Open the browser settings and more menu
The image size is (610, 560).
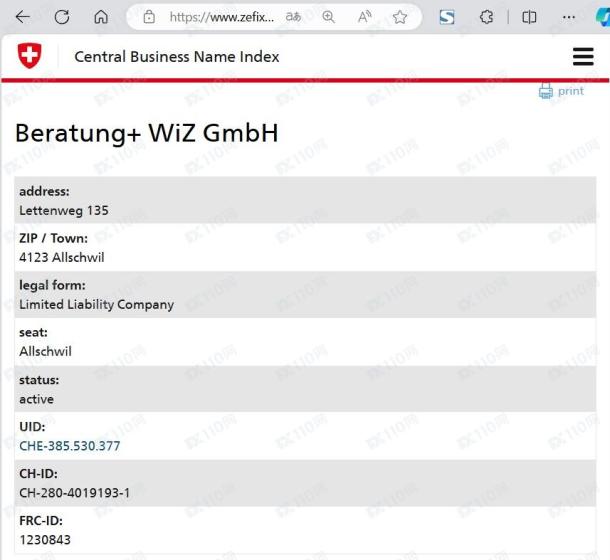(569, 17)
